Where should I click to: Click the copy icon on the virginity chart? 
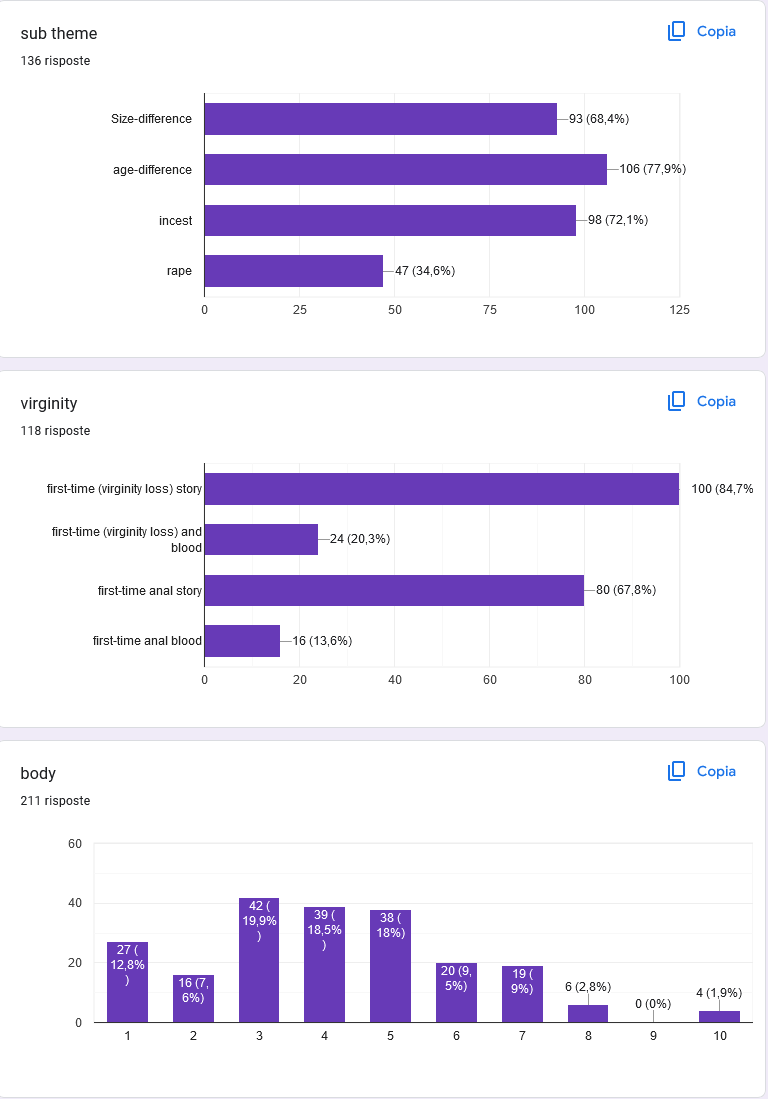click(x=676, y=402)
